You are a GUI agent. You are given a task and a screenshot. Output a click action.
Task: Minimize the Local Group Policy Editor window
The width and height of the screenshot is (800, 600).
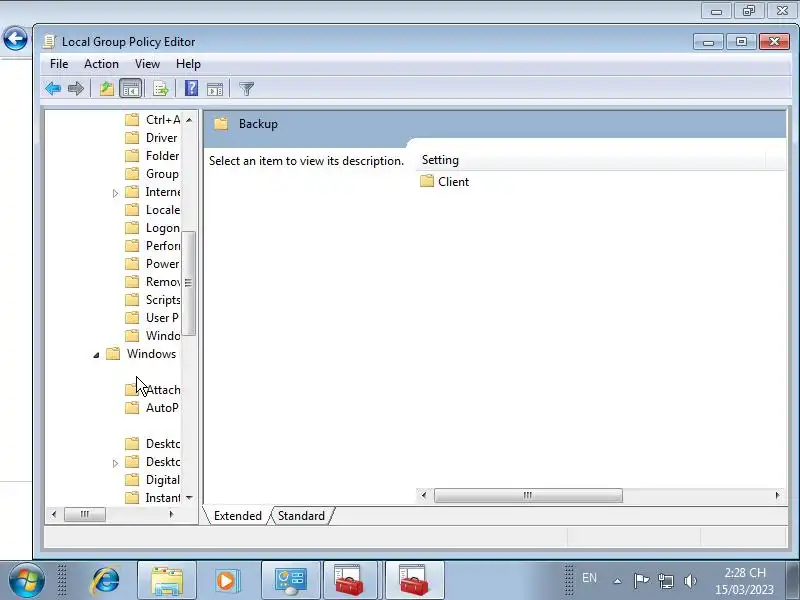[x=708, y=42]
